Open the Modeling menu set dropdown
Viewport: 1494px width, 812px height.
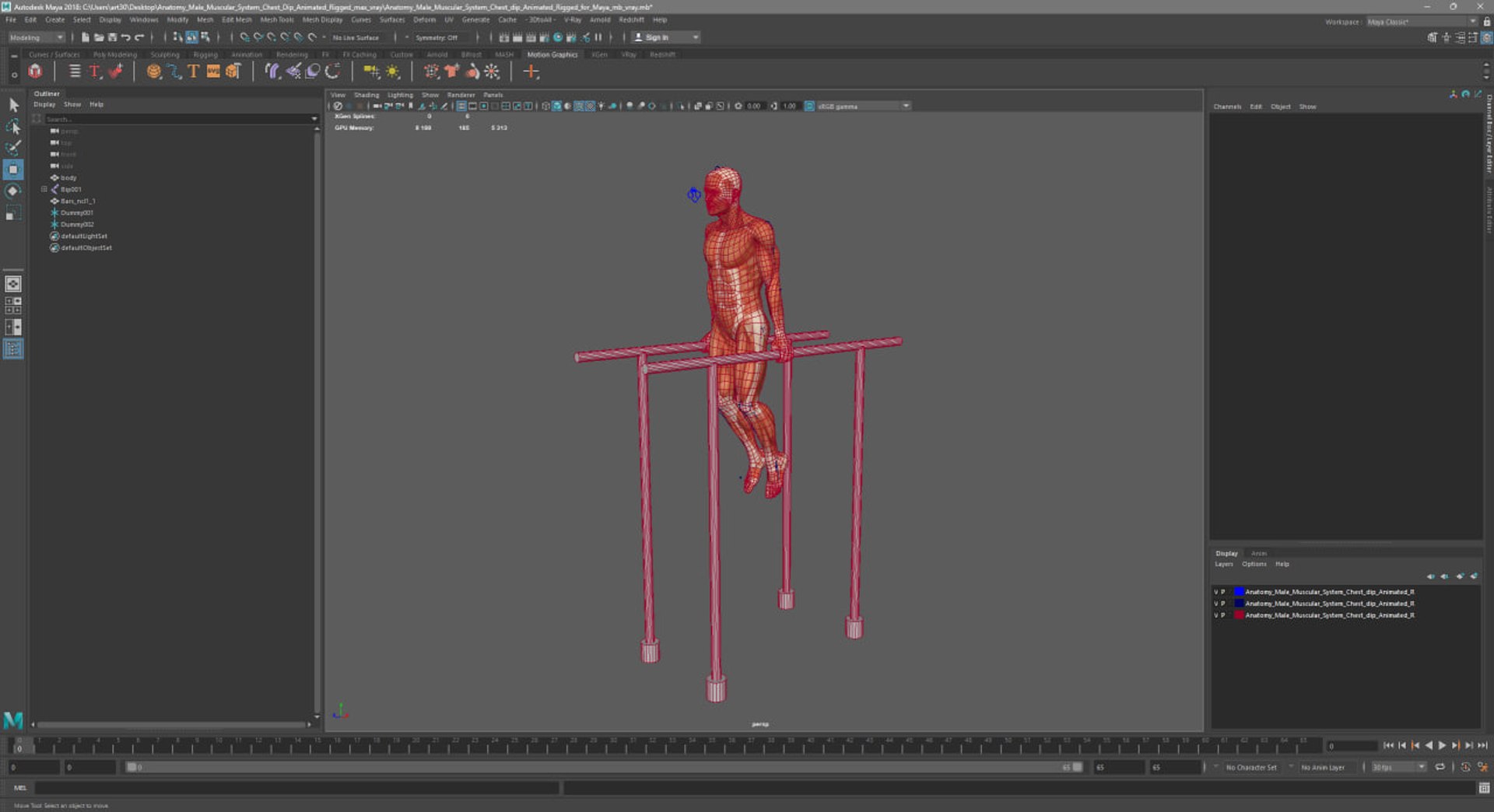tap(37, 37)
